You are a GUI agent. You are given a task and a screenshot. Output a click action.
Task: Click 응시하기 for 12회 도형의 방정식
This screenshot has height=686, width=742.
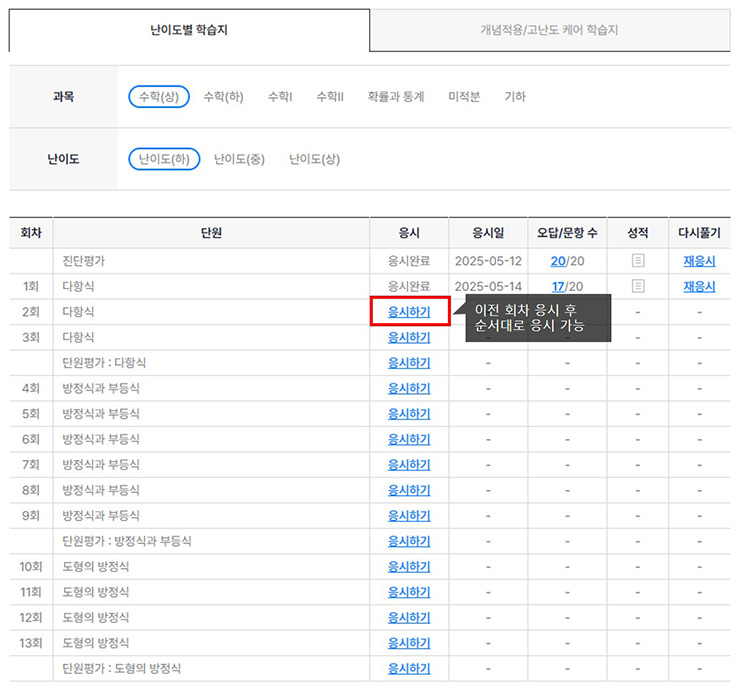(x=409, y=618)
